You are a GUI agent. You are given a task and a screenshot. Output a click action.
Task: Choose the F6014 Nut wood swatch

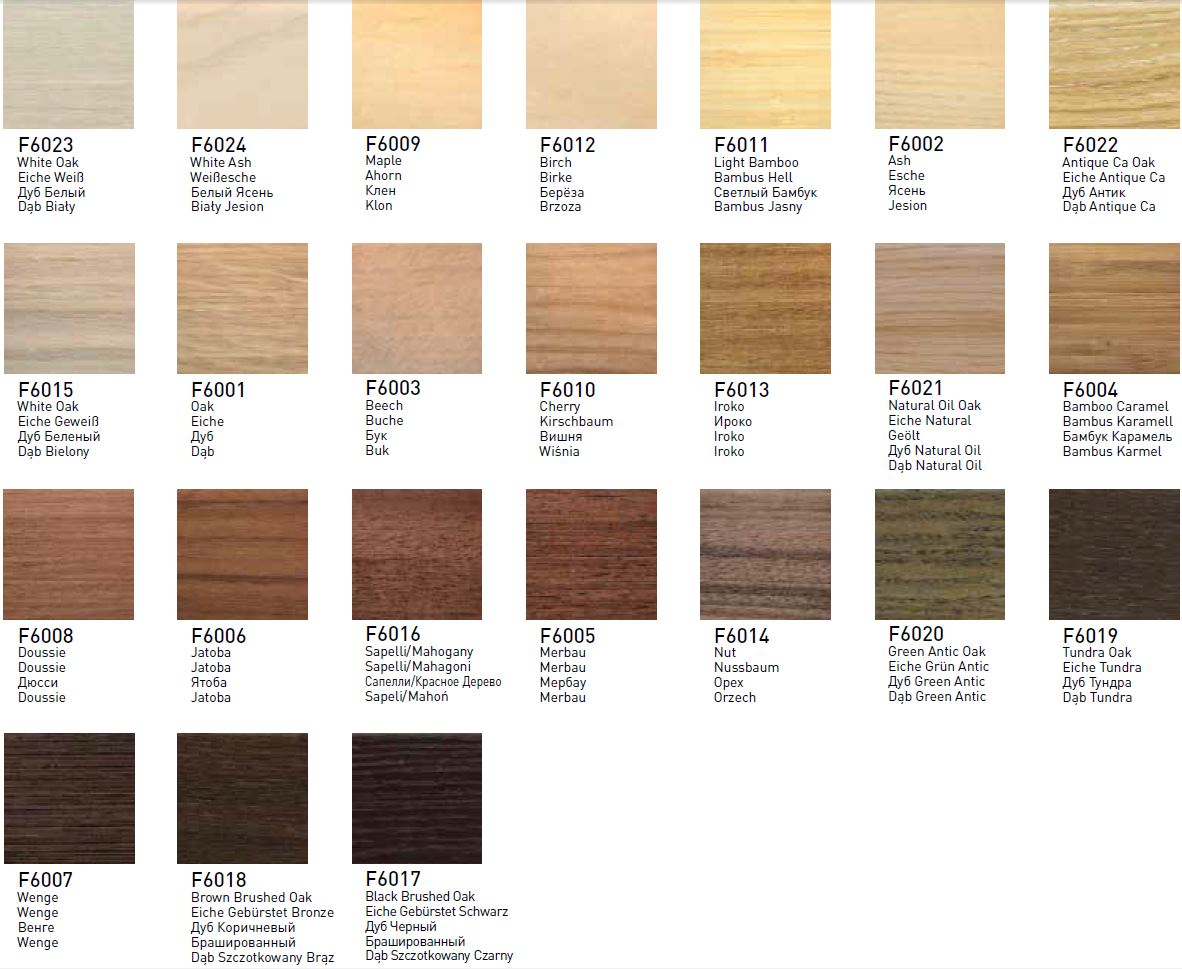pos(765,554)
